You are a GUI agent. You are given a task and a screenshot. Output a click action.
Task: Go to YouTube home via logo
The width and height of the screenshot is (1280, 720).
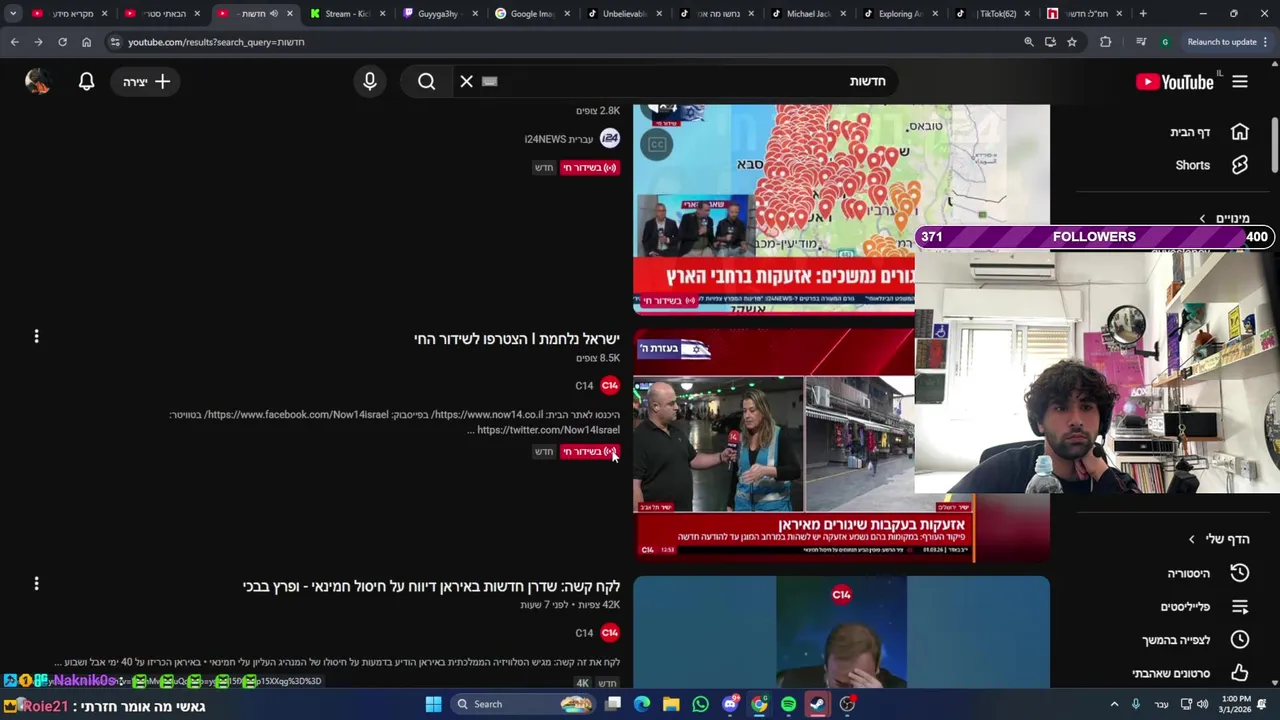1175,82
